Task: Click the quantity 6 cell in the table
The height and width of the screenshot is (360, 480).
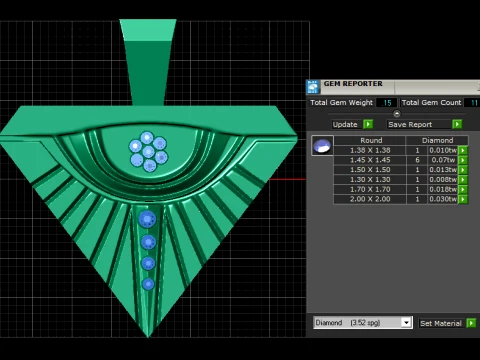Action: (x=417, y=160)
